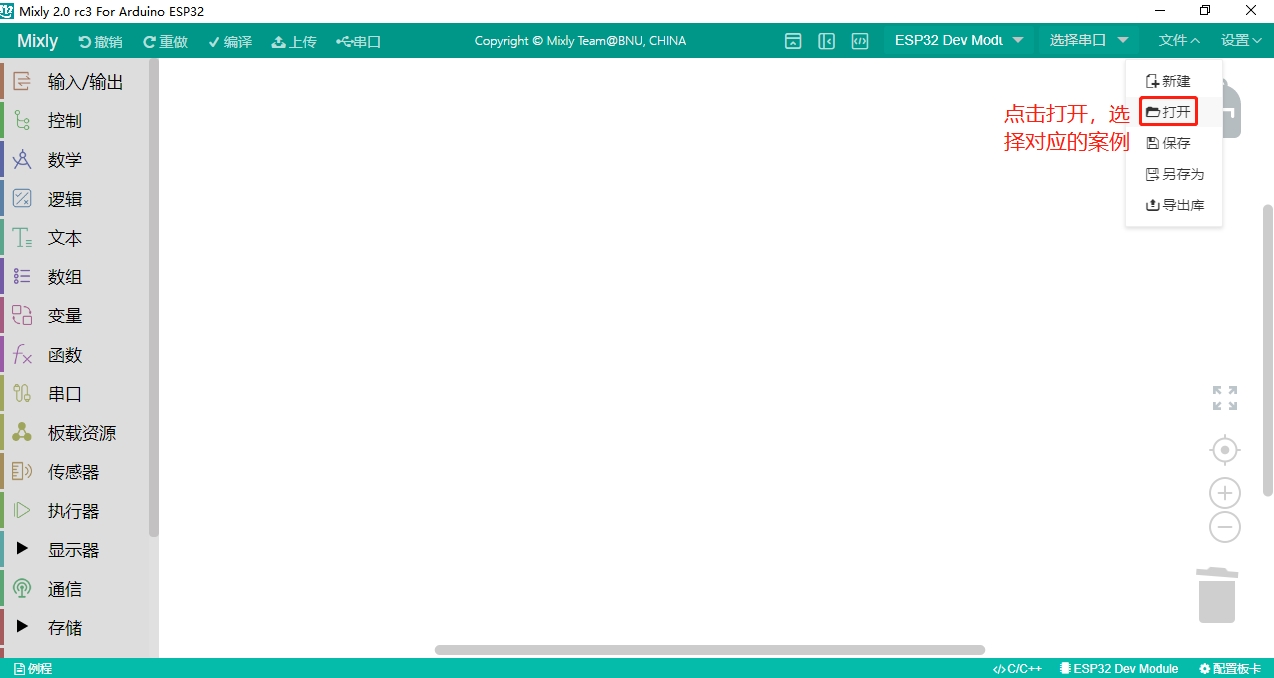Expand the 存储 category triangle
This screenshot has height=678, width=1274.
pyautogui.click(x=22, y=627)
